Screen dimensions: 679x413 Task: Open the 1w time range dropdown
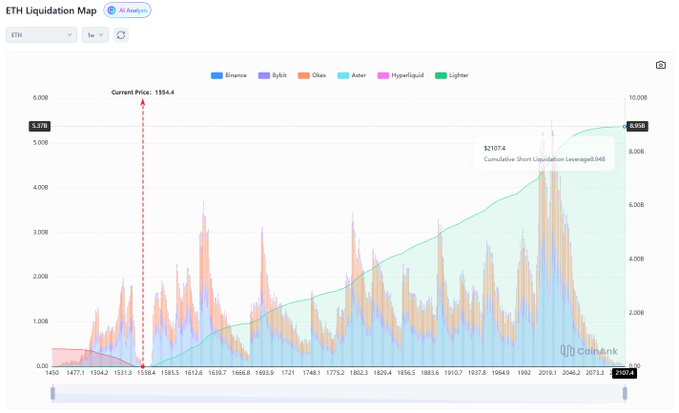(95, 35)
